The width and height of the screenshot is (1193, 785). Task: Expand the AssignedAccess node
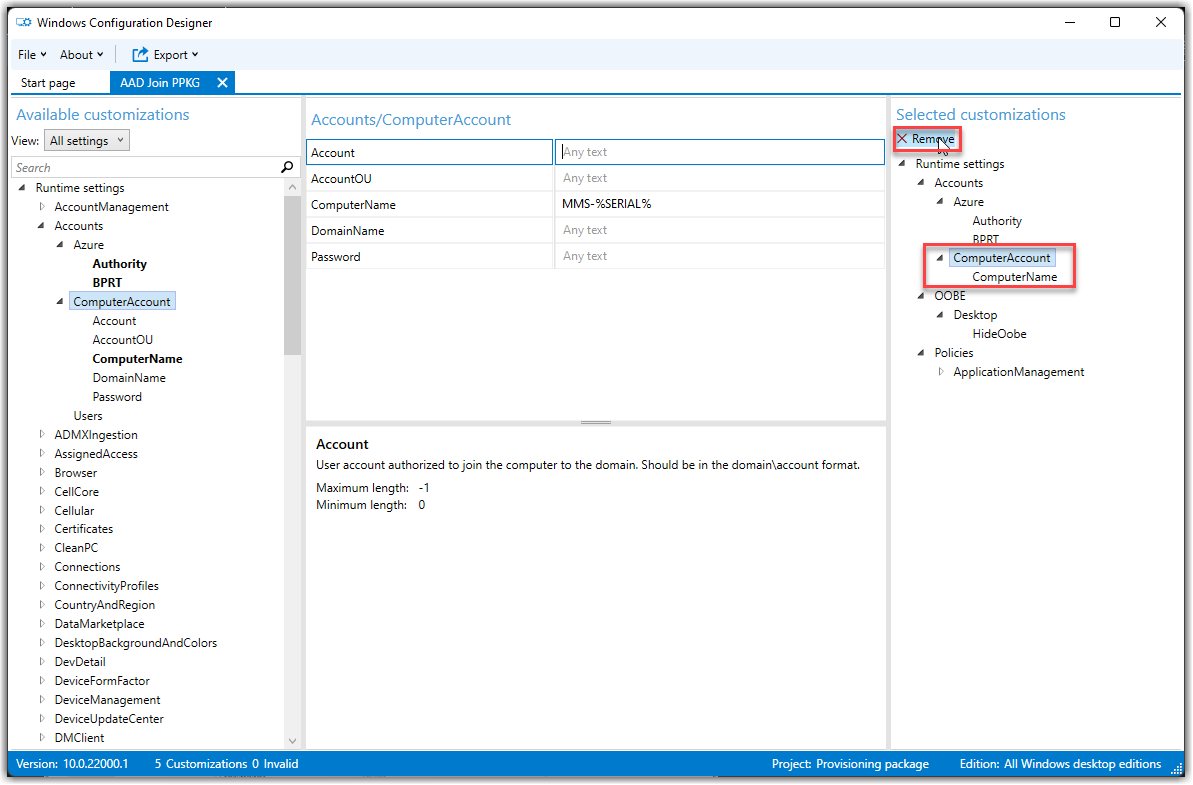point(42,453)
